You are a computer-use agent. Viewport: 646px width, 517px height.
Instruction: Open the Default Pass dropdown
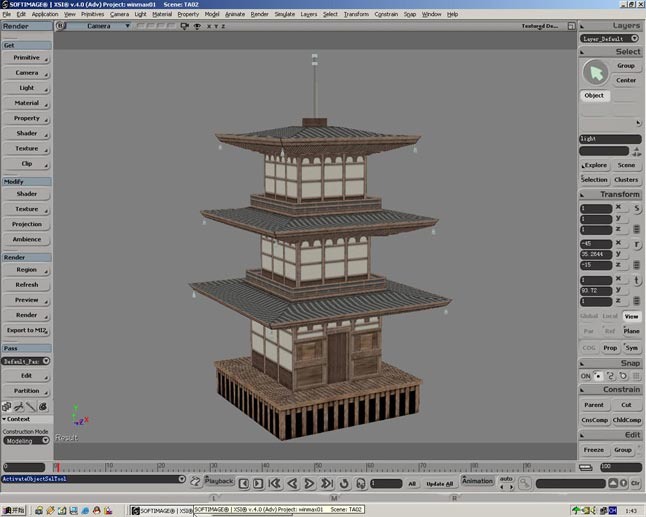[26, 361]
